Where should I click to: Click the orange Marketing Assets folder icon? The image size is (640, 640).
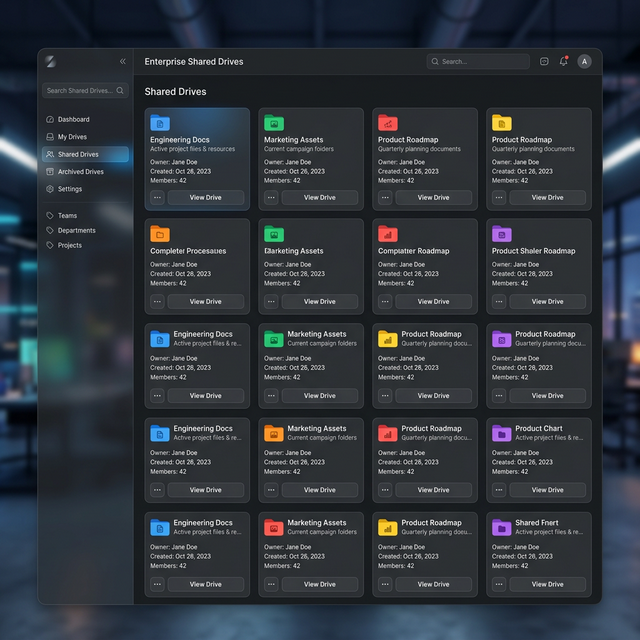(x=274, y=433)
